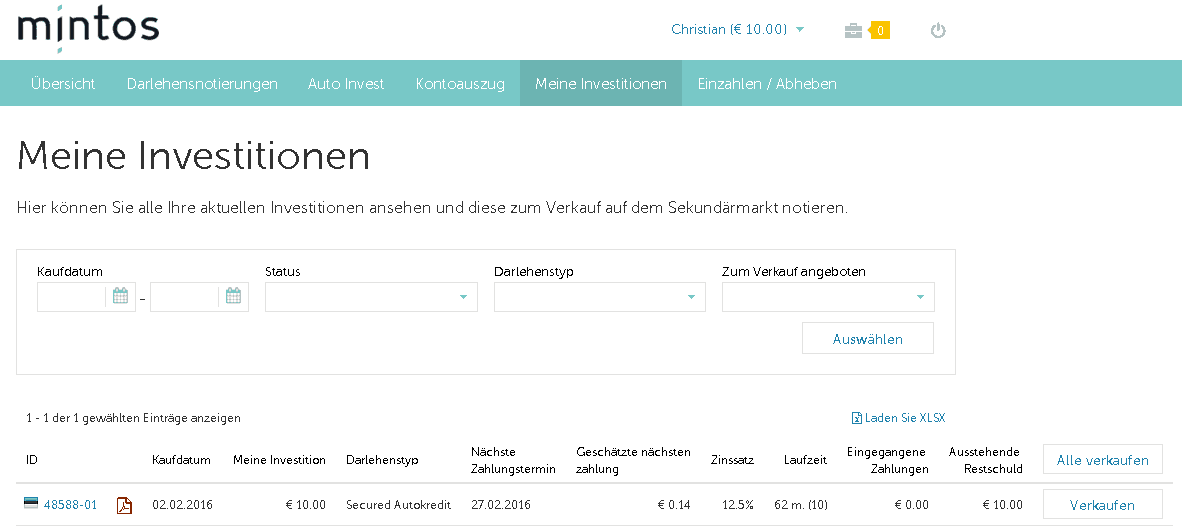Open the briefcase portfolio icon
The height and width of the screenshot is (530, 1182).
coord(853,30)
